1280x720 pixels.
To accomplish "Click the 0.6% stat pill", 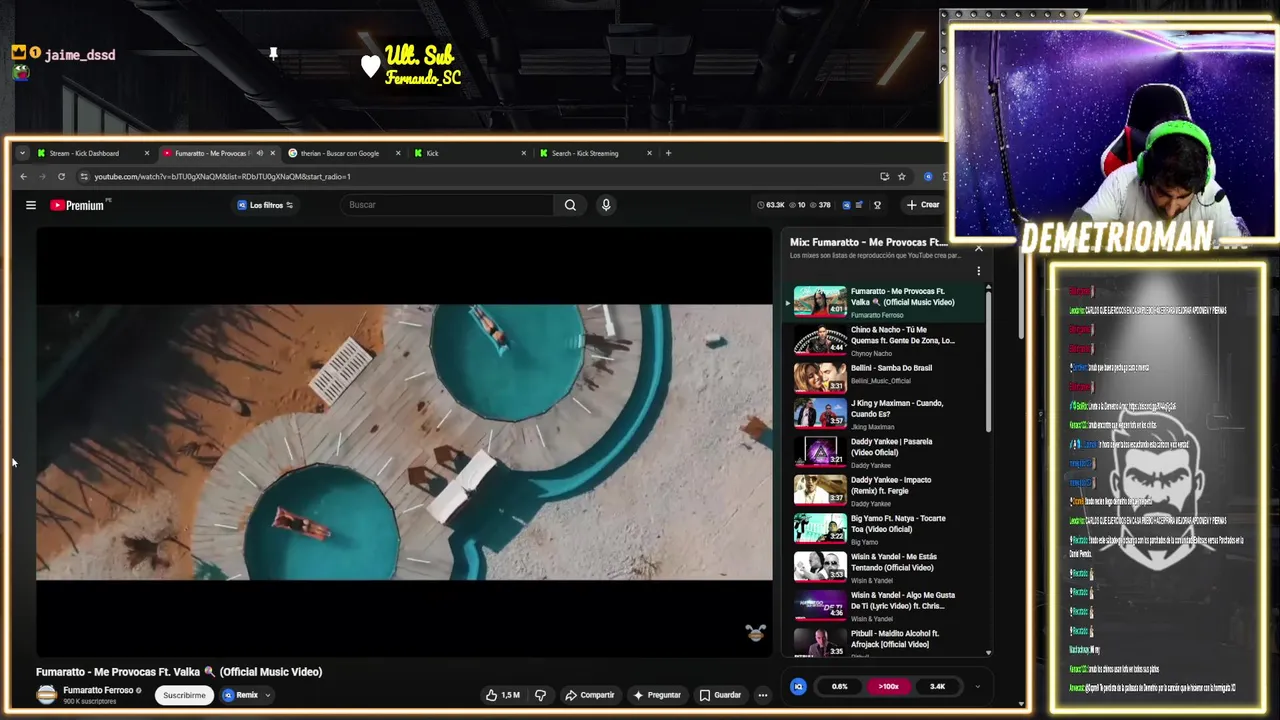I will click(840, 686).
